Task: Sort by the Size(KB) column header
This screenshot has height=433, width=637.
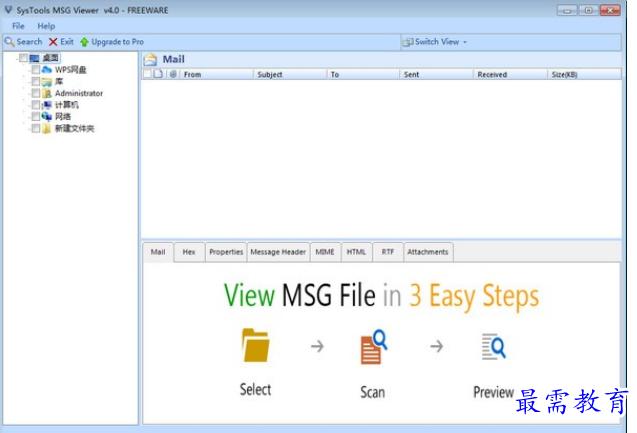Action: 585,74
